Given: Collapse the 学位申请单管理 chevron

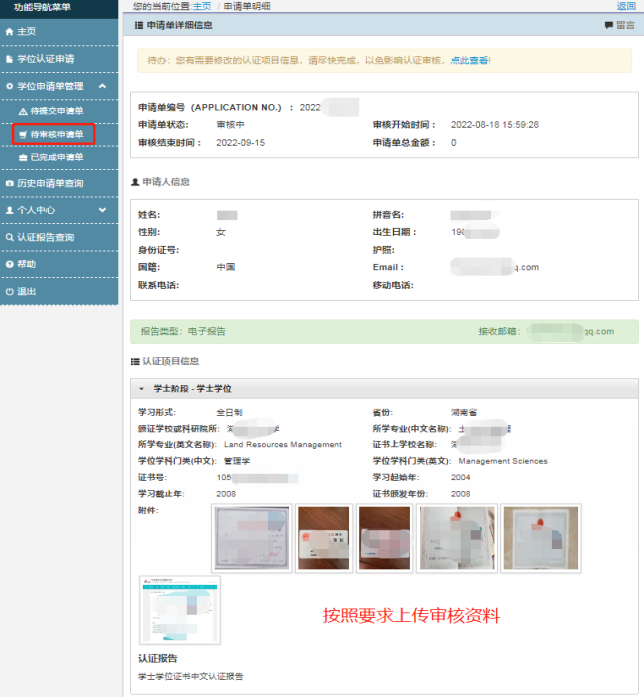Looking at the screenshot, I should click(102, 87).
